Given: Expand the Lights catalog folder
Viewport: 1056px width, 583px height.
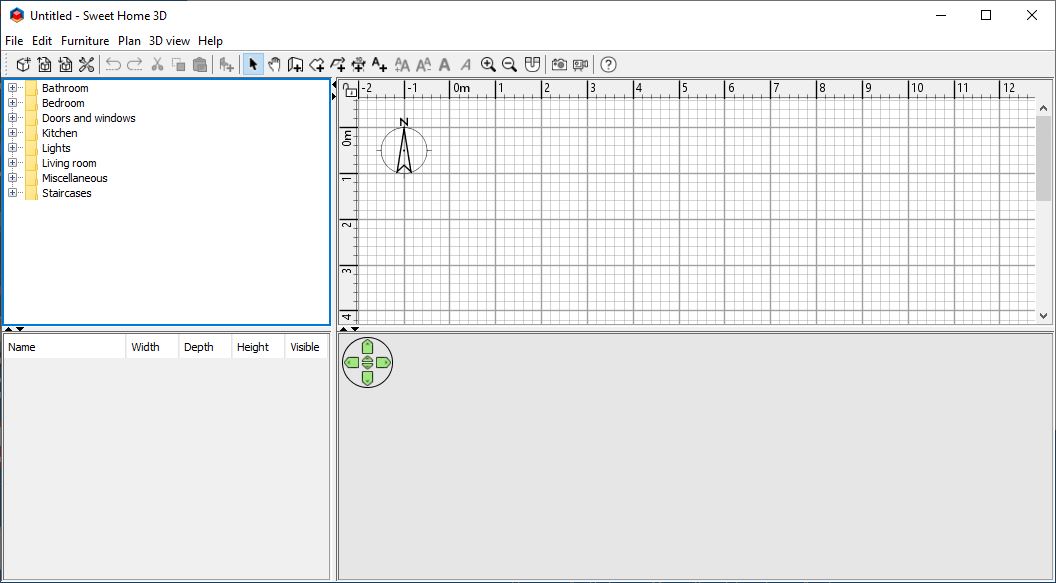Looking at the screenshot, I should [x=12, y=147].
